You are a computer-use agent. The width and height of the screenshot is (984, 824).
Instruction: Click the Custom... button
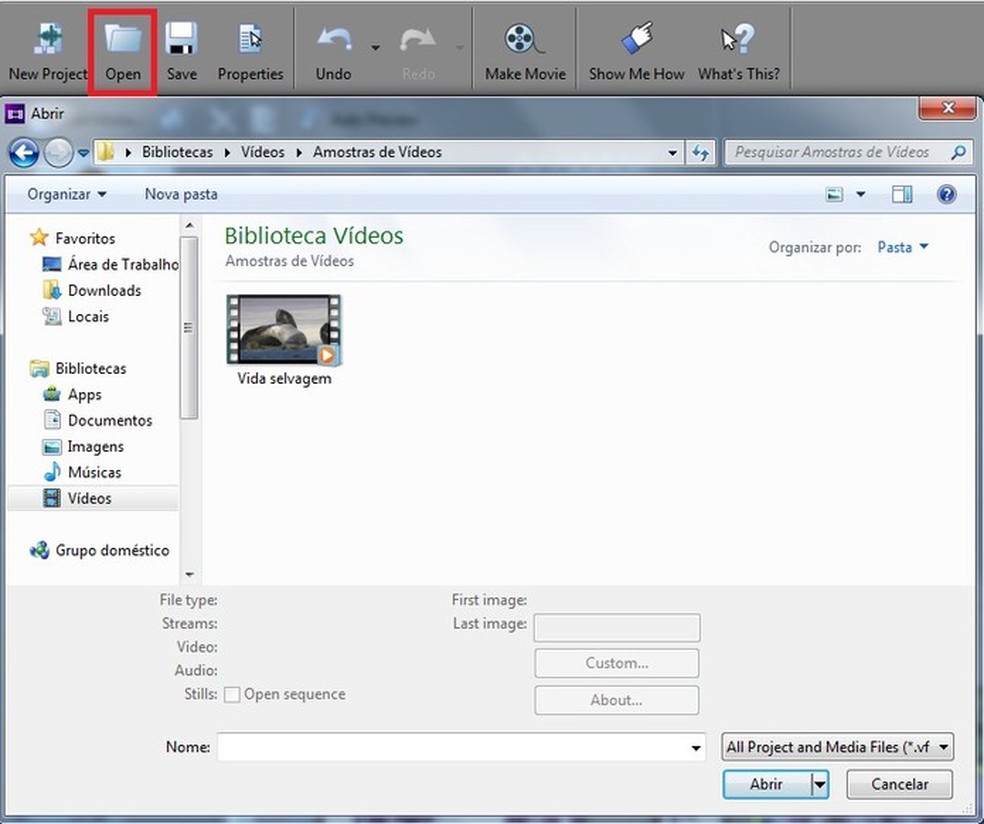point(616,662)
